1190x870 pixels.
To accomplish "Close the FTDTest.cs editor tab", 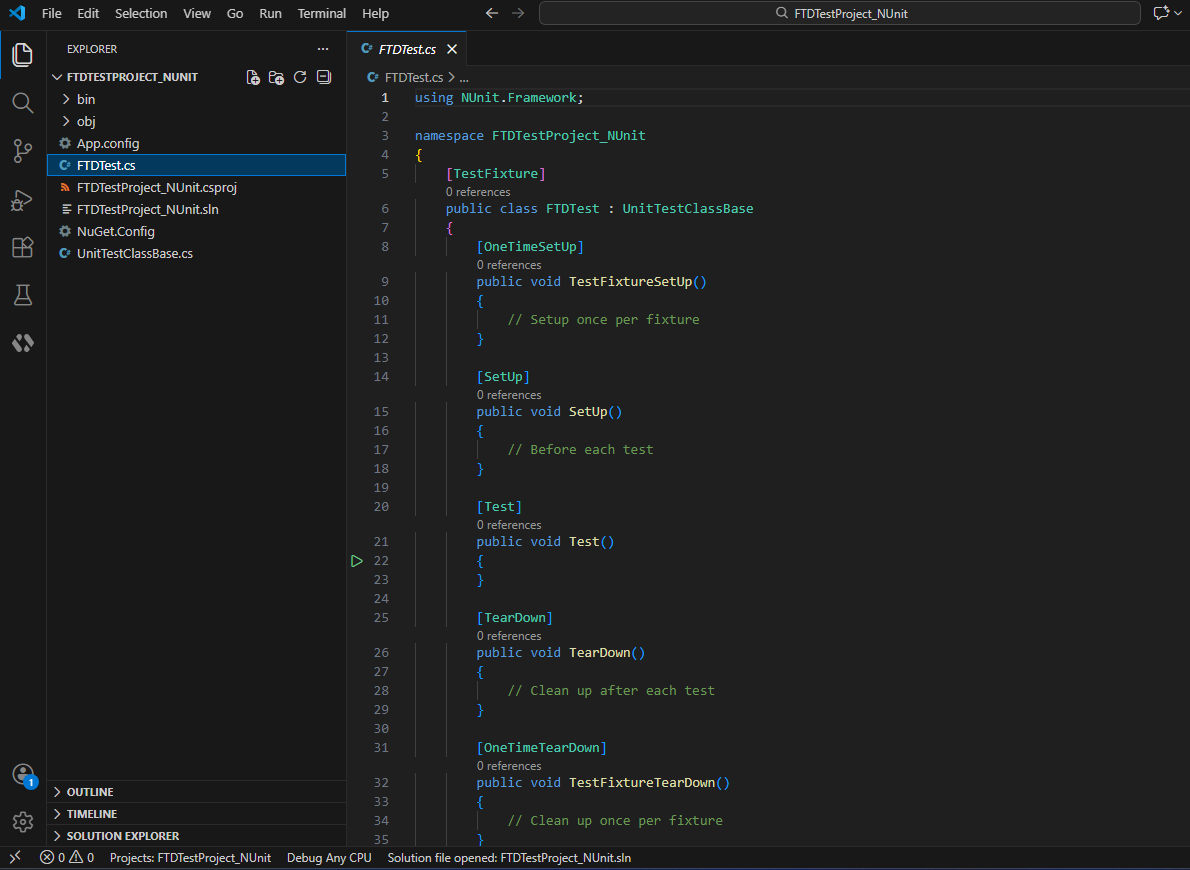I will 452,49.
